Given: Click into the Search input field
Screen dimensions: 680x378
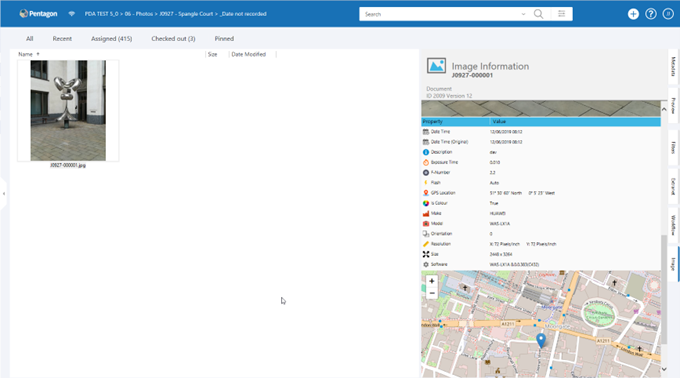Looking at the screenshot, I should (x=440, y=14).
